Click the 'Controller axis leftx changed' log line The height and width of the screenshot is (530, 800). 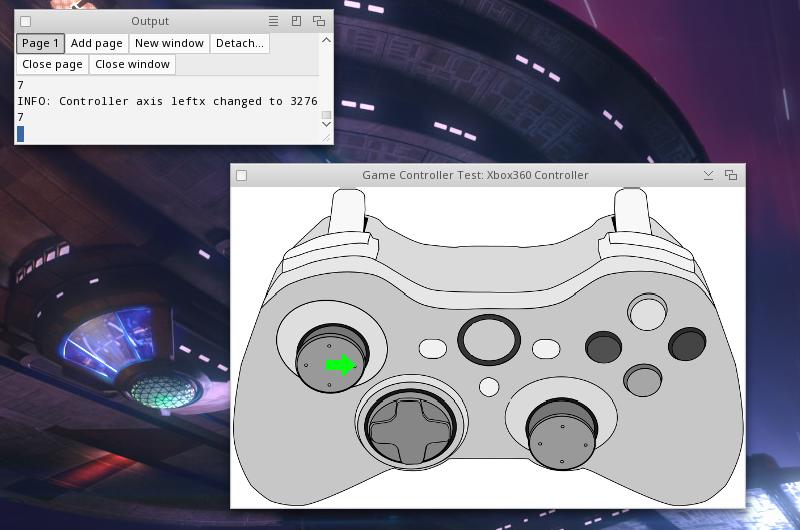click(167, 101)
